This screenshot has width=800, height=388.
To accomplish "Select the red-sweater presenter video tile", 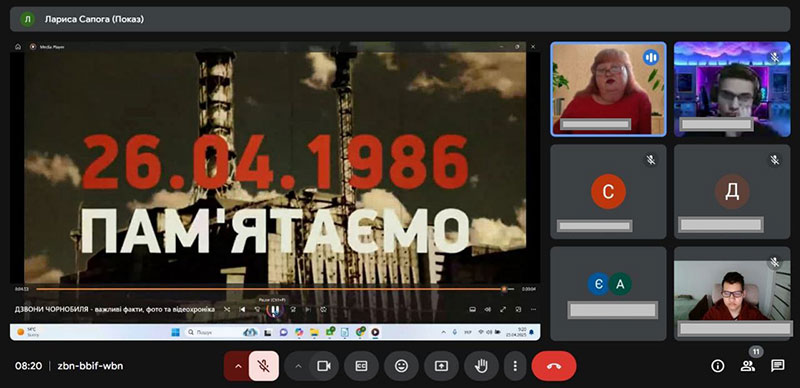I will click(608, 89).
